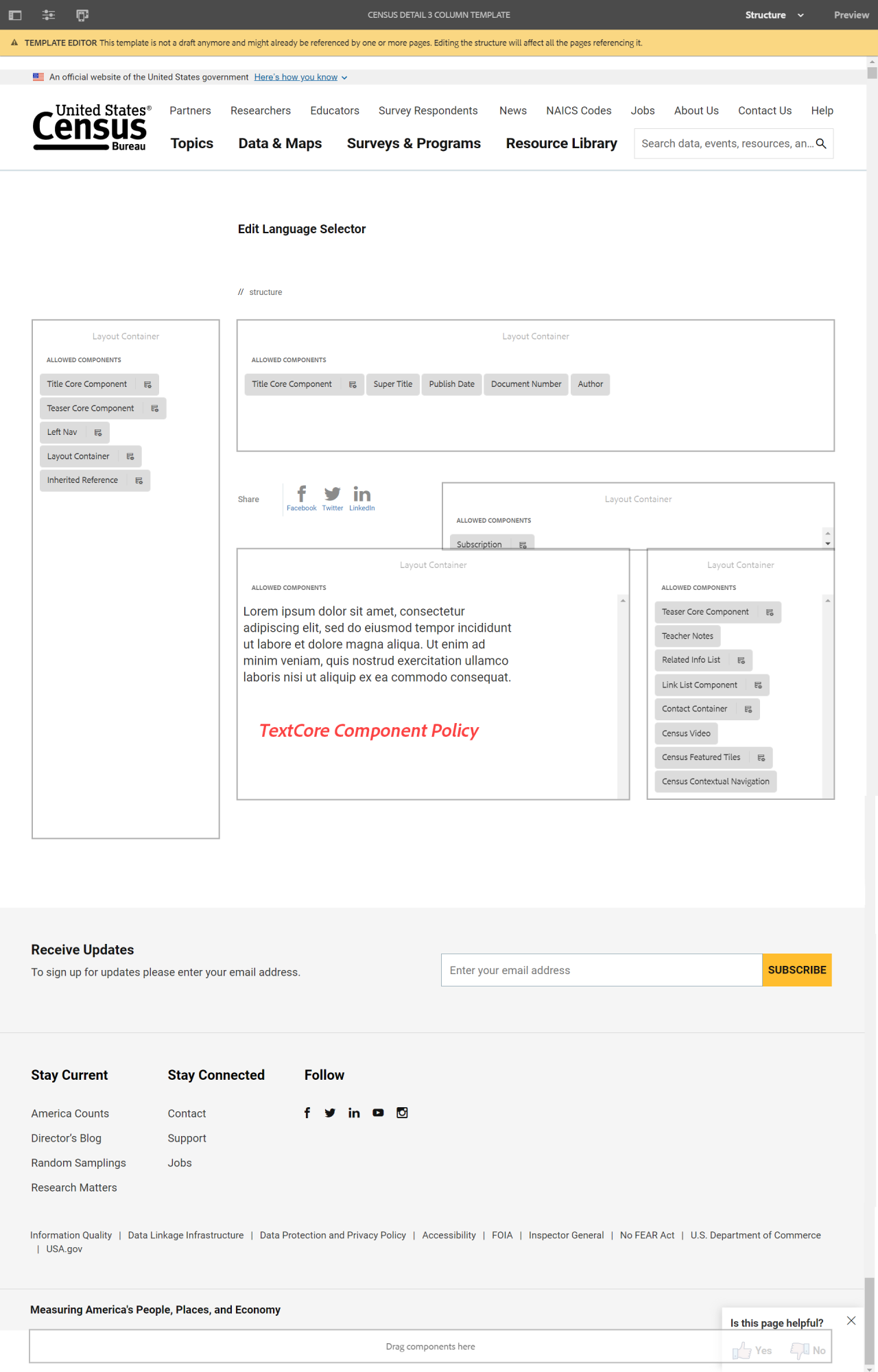Open Resource Library menu
Screen dimensions: 878x1372
[x=562, y=143]
